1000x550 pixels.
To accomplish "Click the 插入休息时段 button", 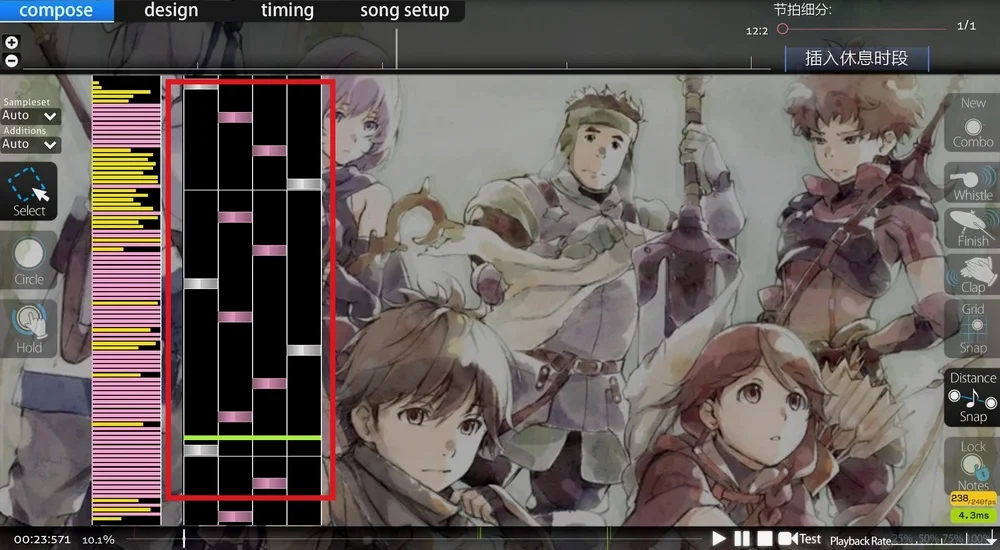I will tap(856, 58).
